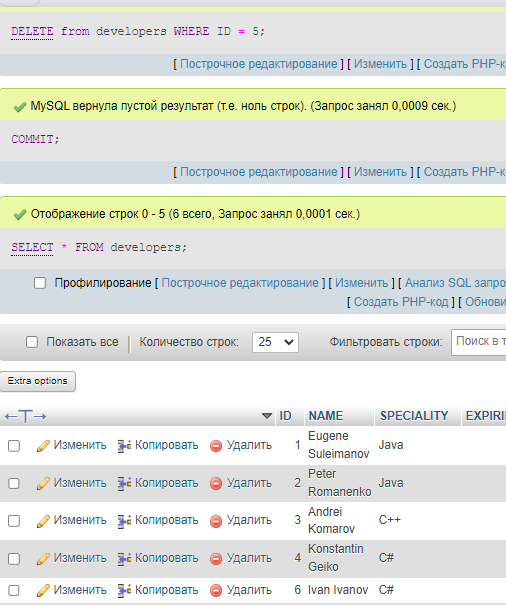Click the green checkmark icon beside Отображение строк message
This screenshot has width=506, height=605.
tap(20, 214)
